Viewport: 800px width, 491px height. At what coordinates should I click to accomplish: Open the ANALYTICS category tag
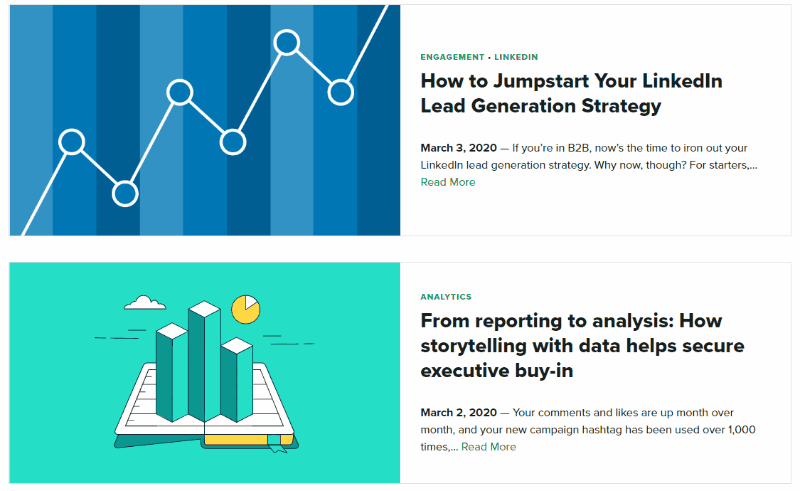pos(446,297)
